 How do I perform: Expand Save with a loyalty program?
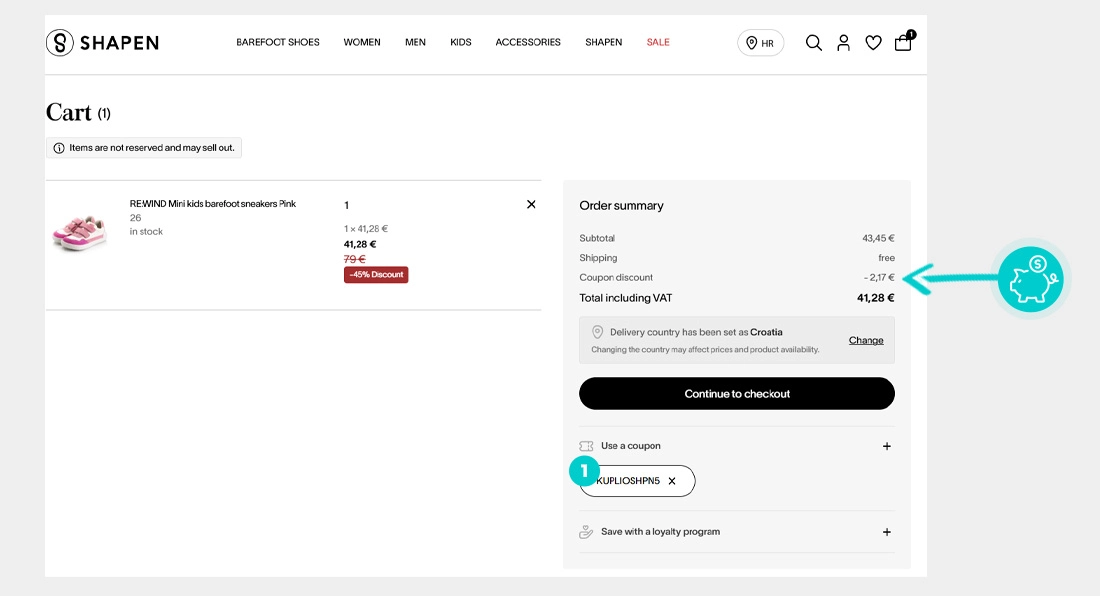click(x=737, y=532)
